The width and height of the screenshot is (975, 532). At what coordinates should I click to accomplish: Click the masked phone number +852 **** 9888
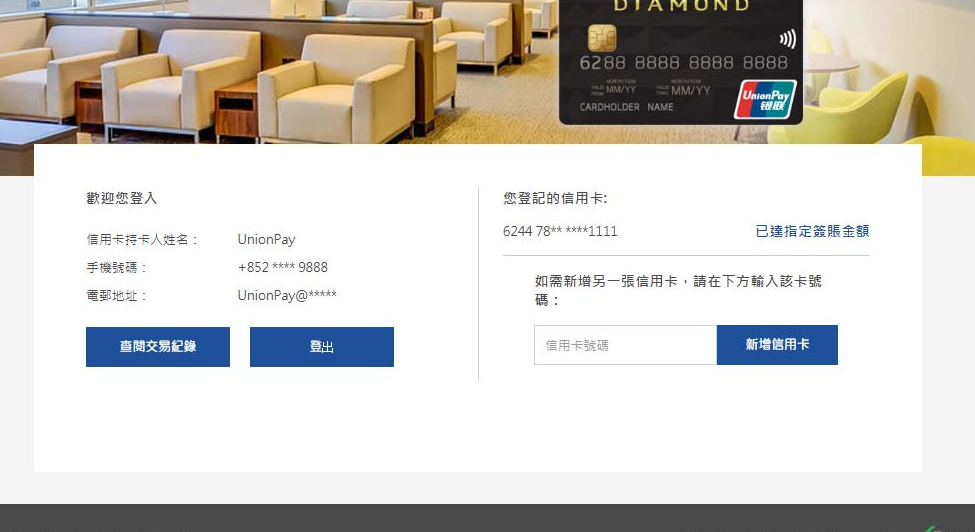click(282, 267)
